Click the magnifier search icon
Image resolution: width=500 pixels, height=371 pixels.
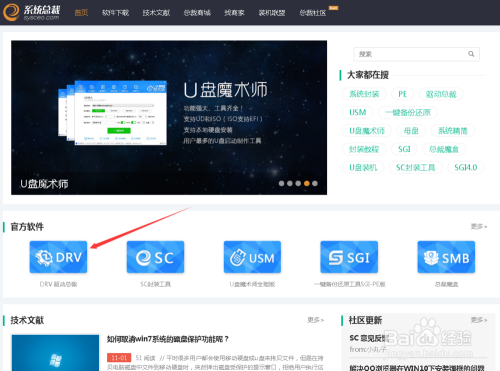coord(471,54)
